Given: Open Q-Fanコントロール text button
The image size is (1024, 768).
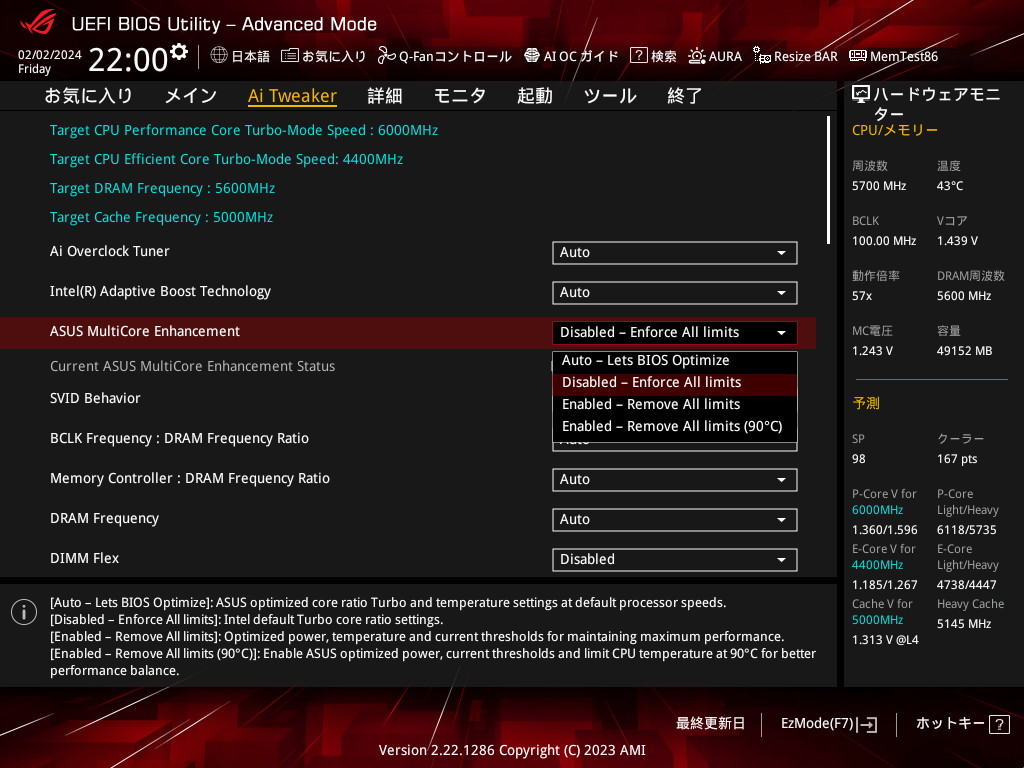Looking at the screenshot, I should [x=455, y=56].
